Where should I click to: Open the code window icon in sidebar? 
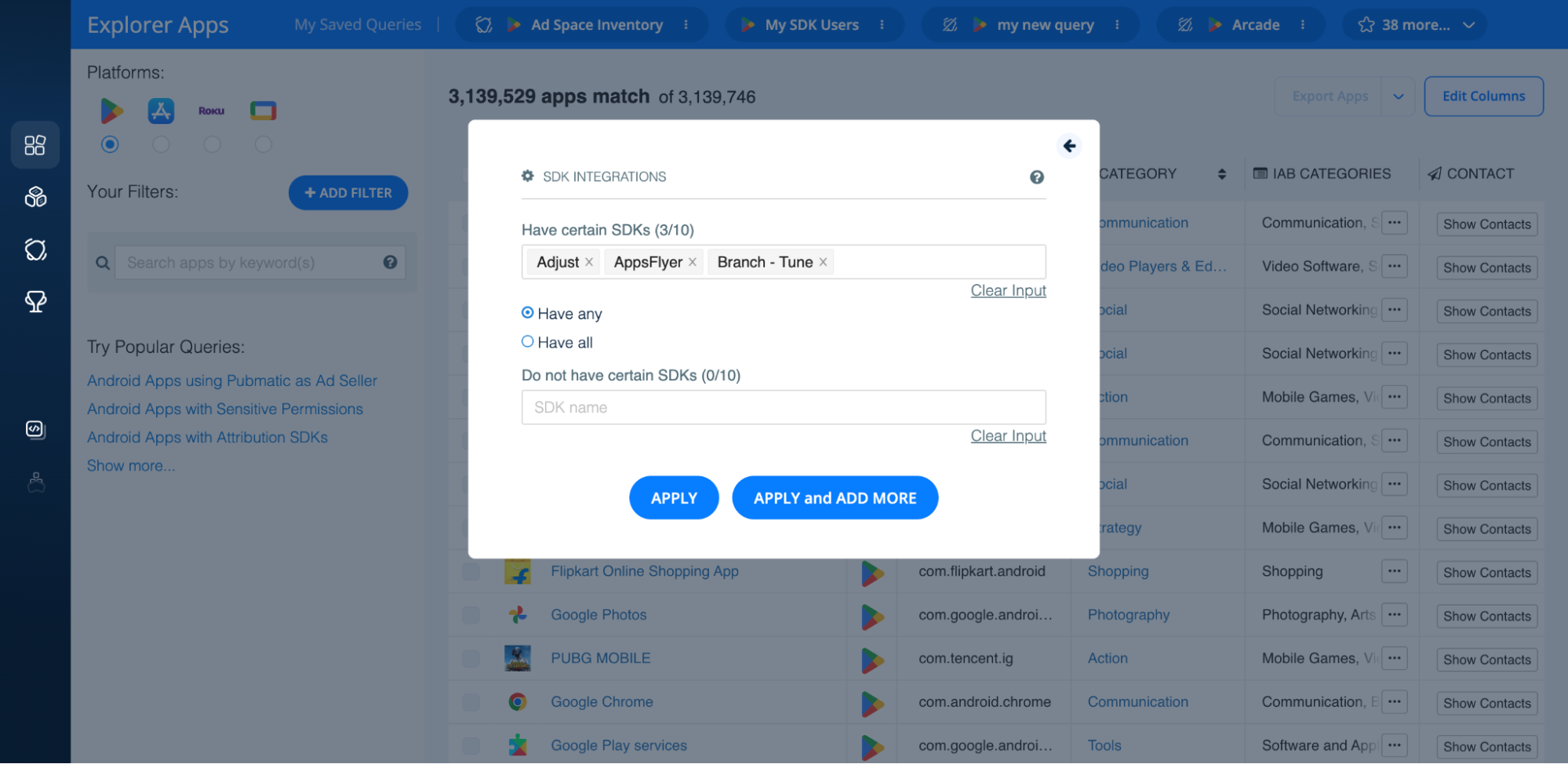(x=35, y=429)
